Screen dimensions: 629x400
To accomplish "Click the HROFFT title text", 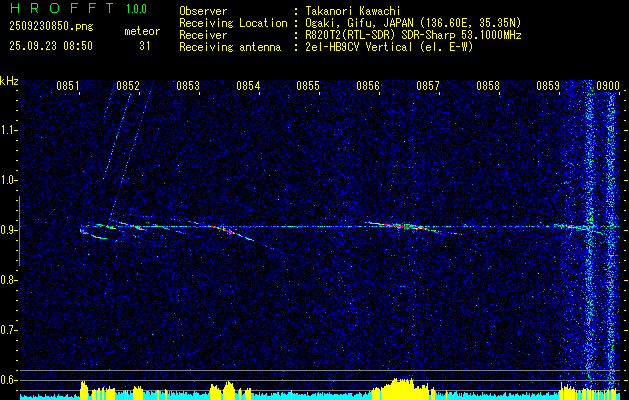I will click(x=62, y=8).
